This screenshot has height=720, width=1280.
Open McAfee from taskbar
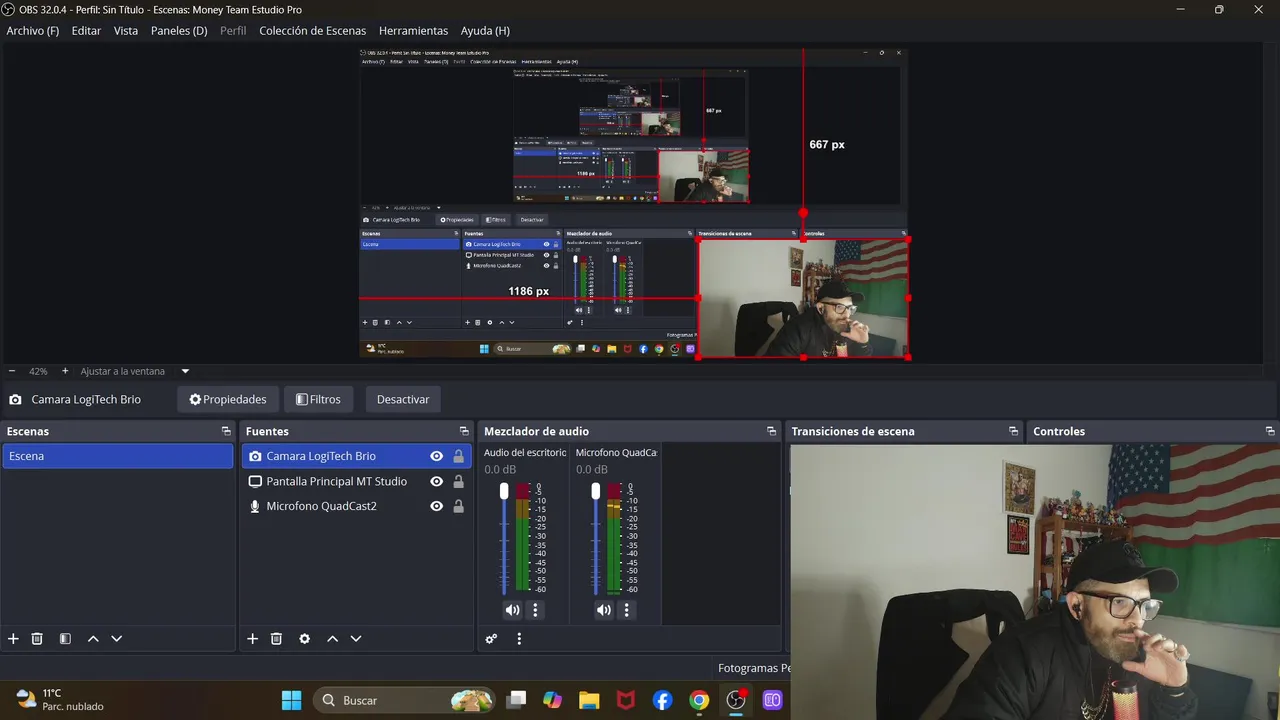[626, 700]
